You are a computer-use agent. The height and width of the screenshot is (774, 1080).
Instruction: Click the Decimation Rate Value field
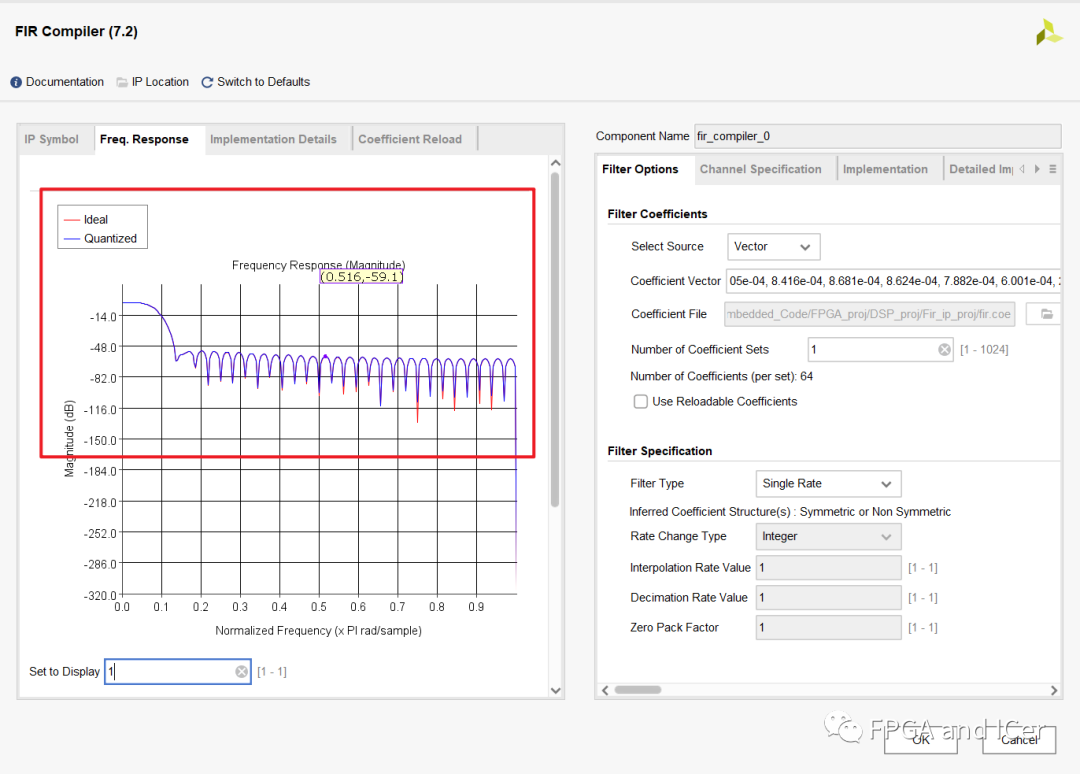(828, 598)
